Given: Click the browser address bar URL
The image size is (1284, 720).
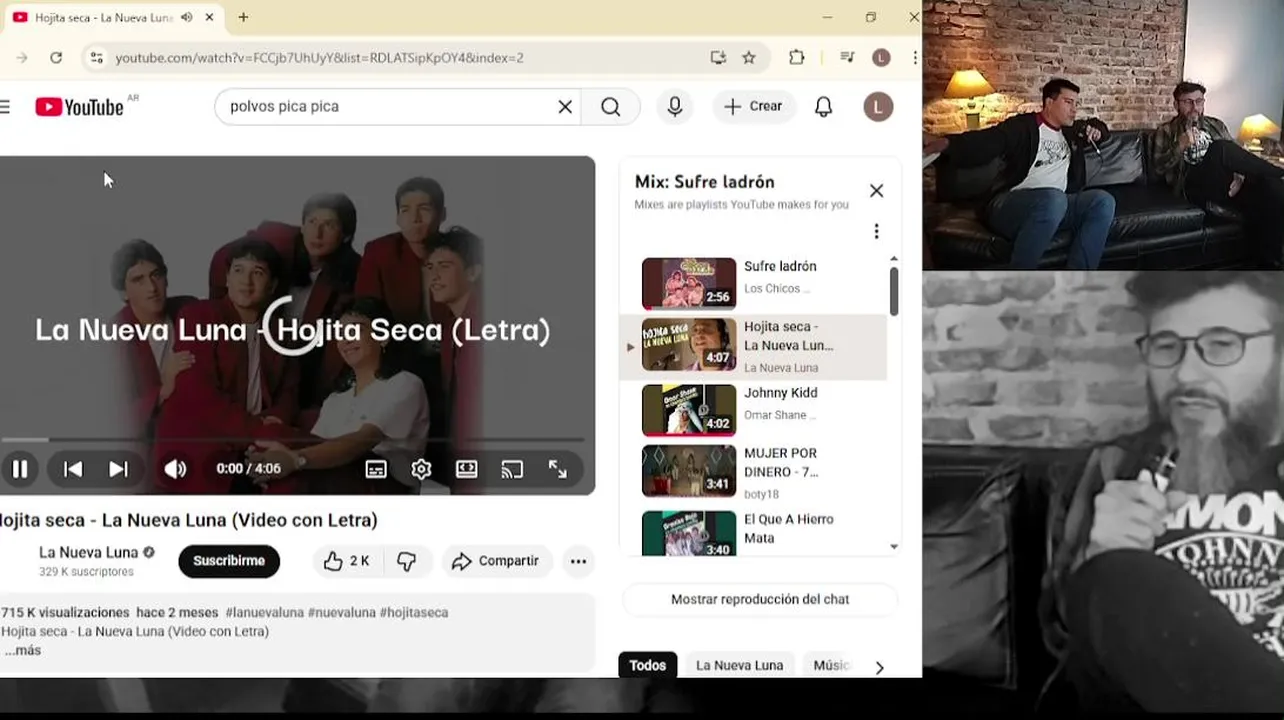Looking at the screenshot, I should tap(320, 58).
